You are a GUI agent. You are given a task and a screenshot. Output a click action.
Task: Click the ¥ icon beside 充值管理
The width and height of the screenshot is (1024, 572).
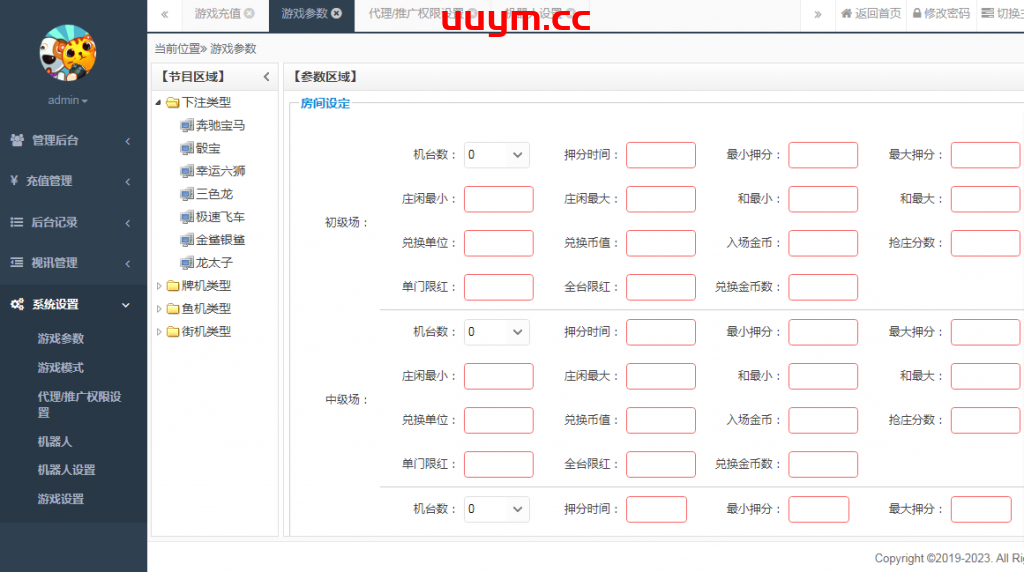(x=14, y=181)
